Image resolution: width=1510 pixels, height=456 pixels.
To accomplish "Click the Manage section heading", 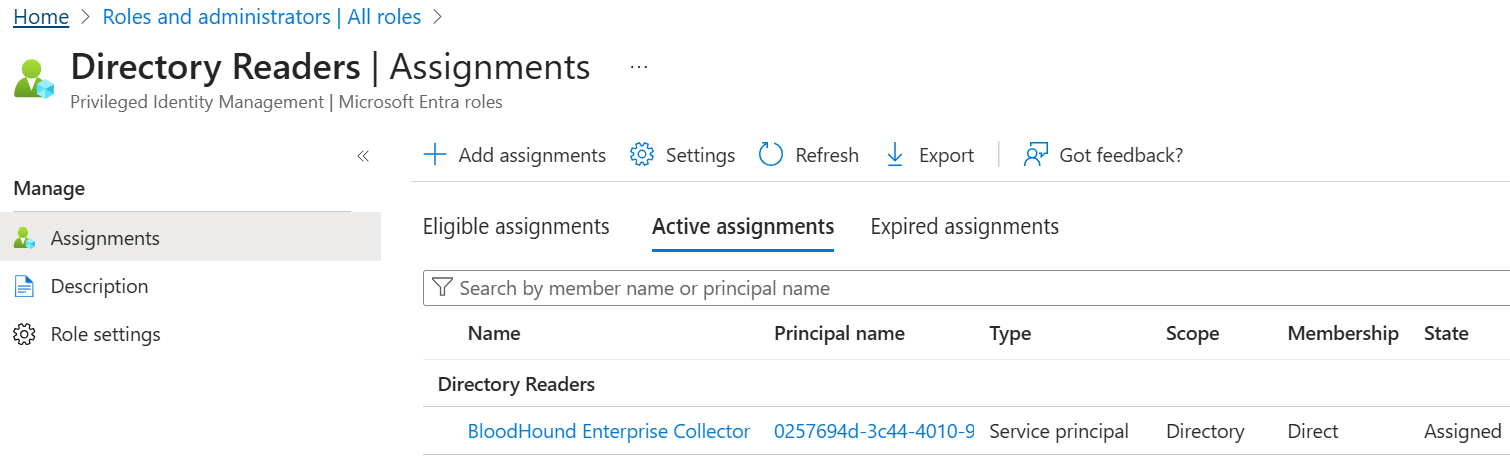I will point(49,188).
